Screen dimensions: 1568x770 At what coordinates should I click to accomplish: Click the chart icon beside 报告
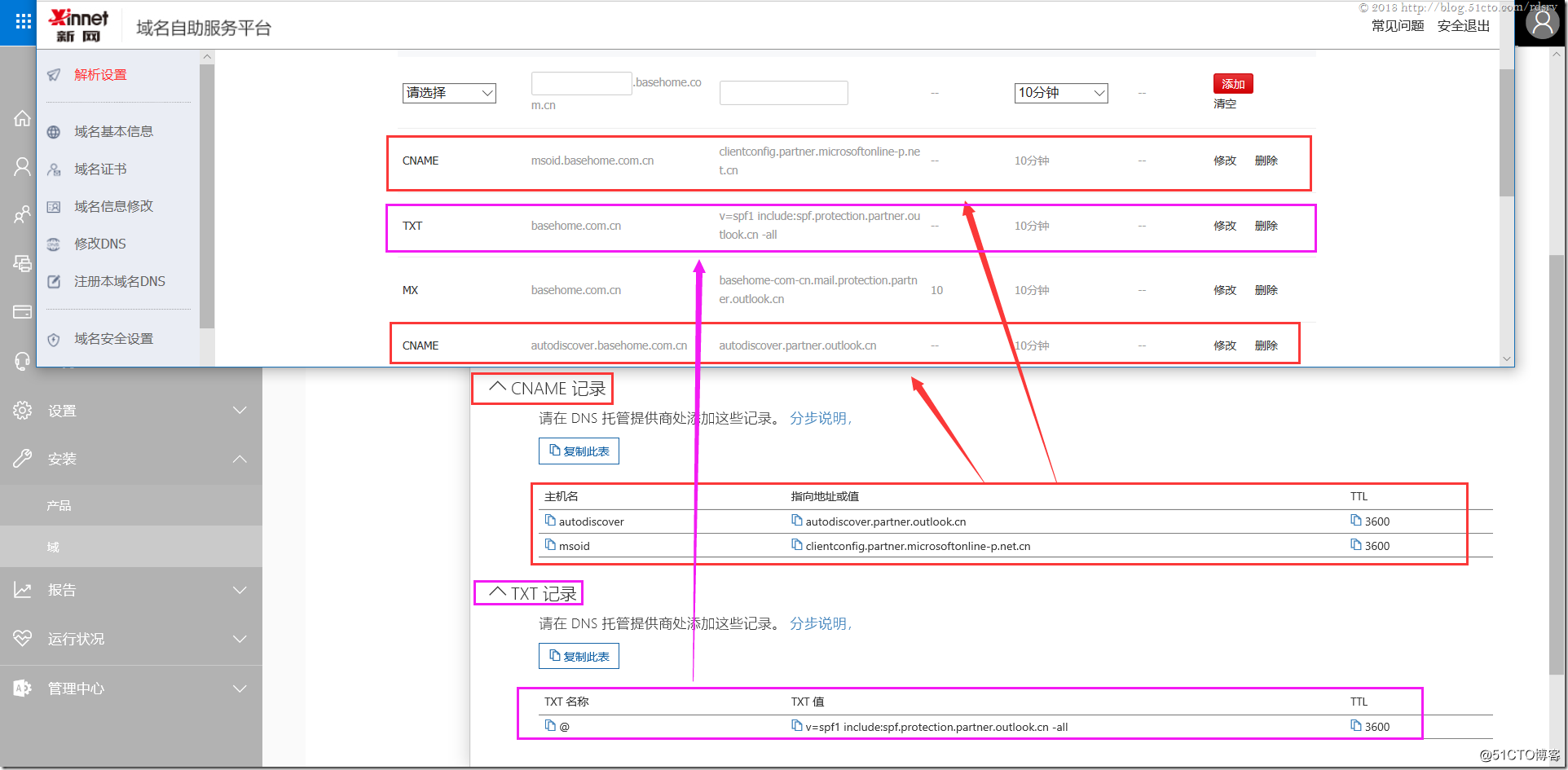pyautogui.click(x=22, y=590)
